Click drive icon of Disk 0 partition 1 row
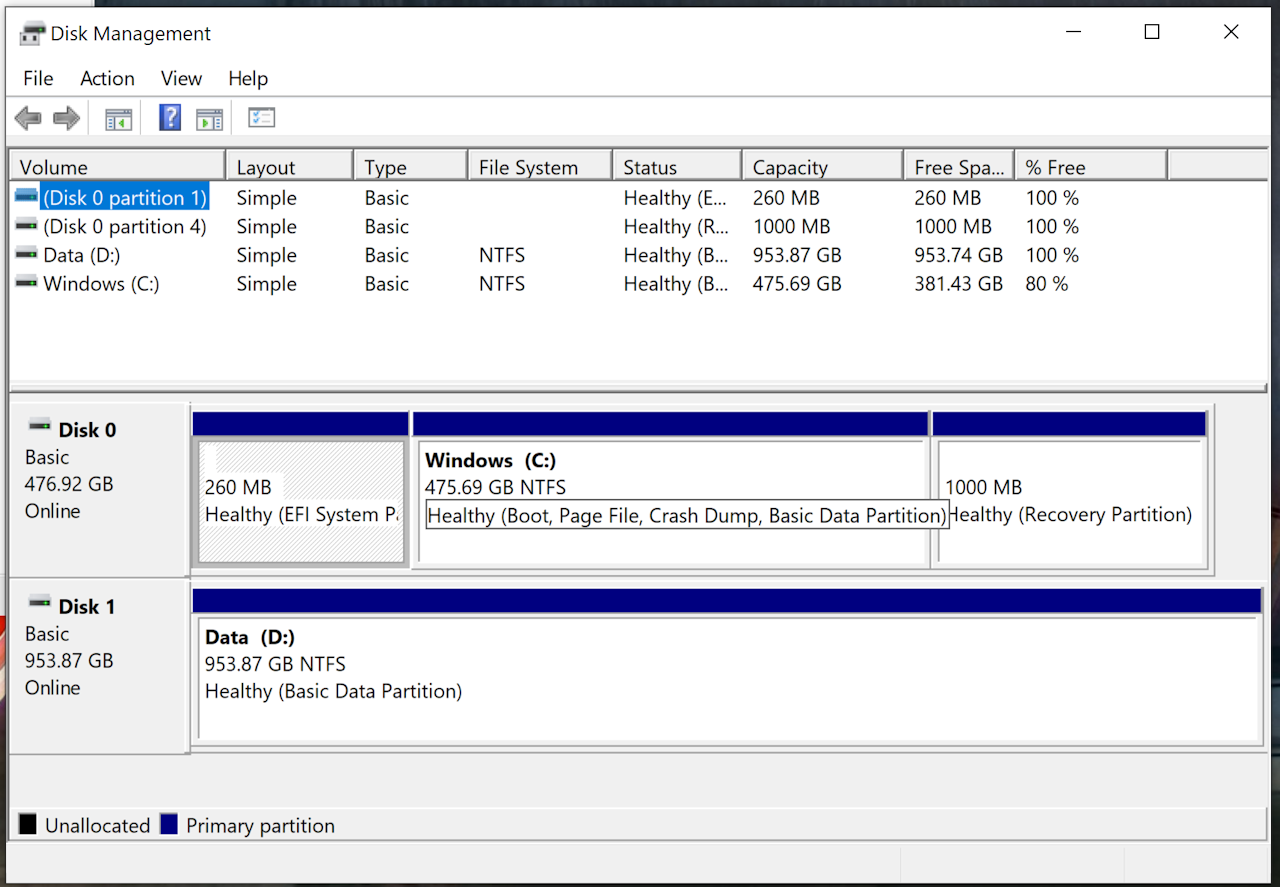This screenshot has width=1280, height=887. (27, 197)
